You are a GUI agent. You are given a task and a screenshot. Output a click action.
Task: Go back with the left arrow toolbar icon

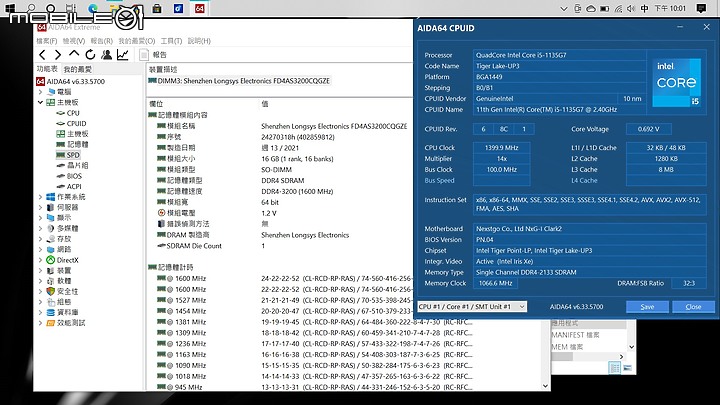click(x=42, y=55)
